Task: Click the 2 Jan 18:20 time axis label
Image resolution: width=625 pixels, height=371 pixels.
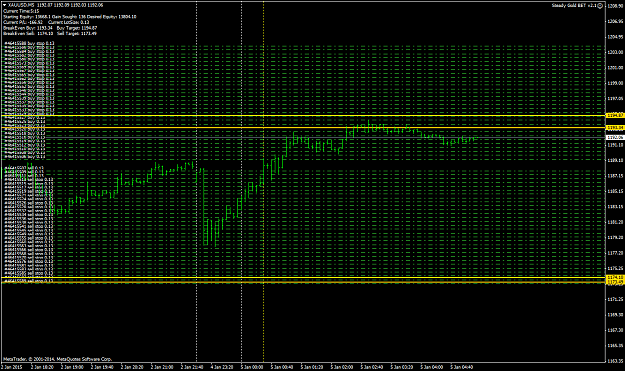Action: (42, 367)
